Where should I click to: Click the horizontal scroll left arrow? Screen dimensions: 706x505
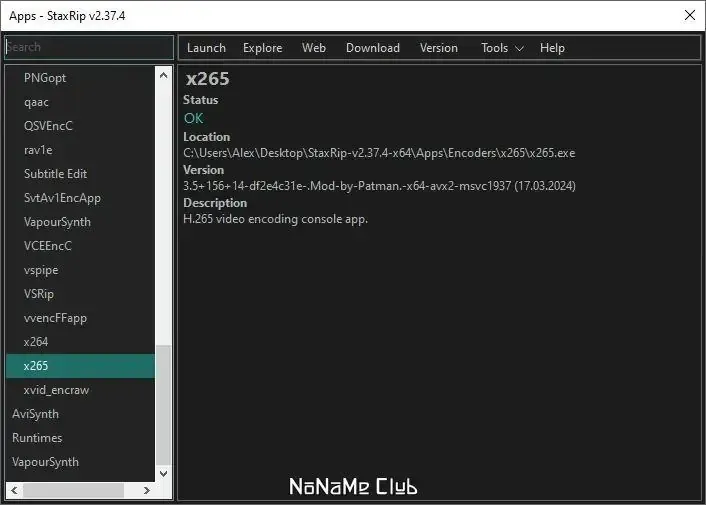click(14, 490)
